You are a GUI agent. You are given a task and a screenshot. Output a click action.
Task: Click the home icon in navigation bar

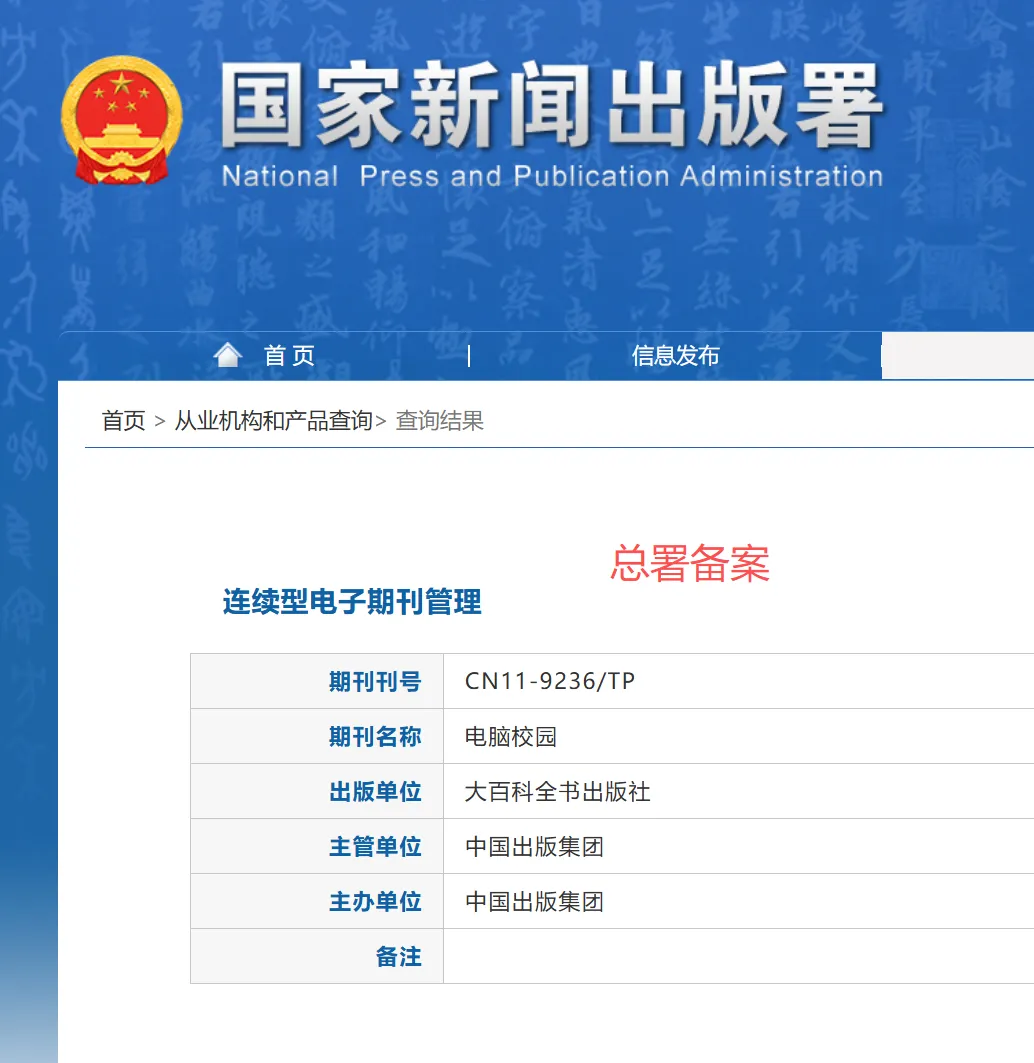228,355
